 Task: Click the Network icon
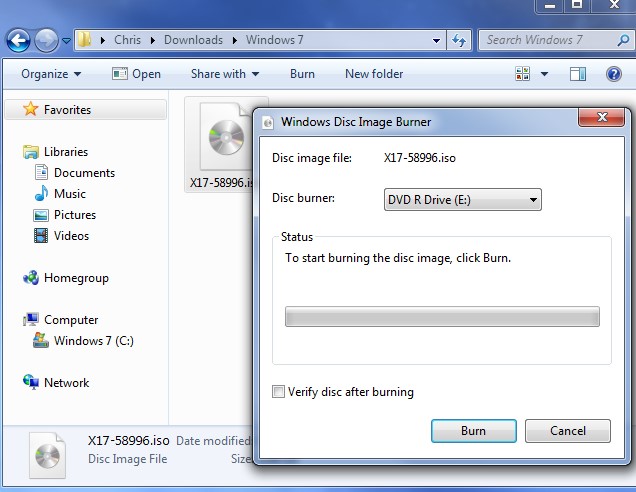point(31,382)
